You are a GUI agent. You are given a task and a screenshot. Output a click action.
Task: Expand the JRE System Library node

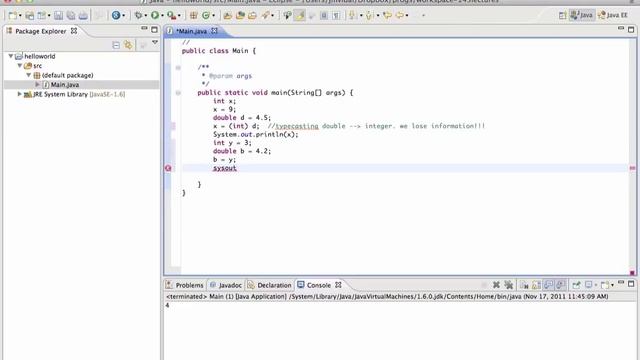pos(19,94)
